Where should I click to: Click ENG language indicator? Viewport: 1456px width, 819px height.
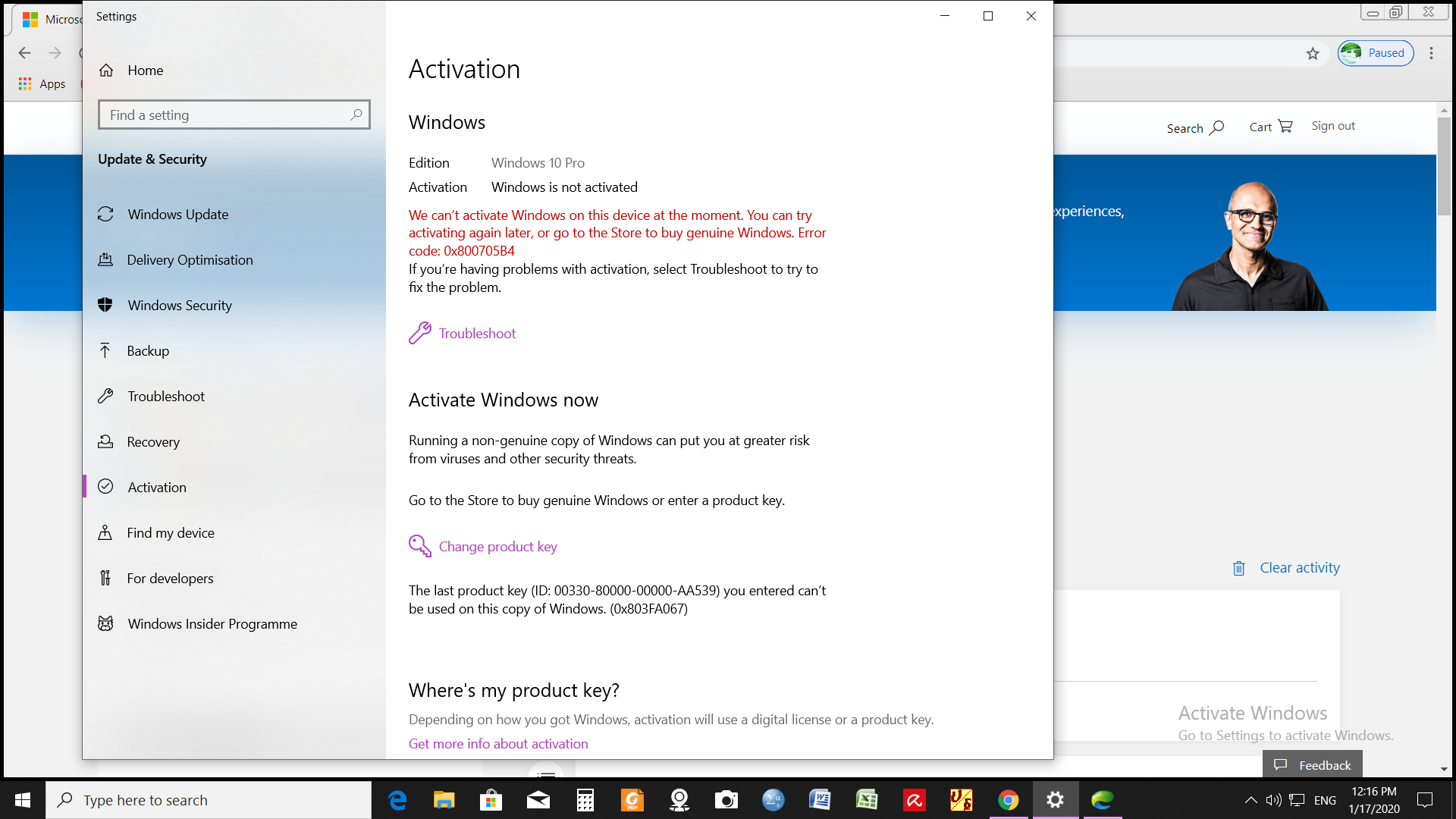[1325, 800]
